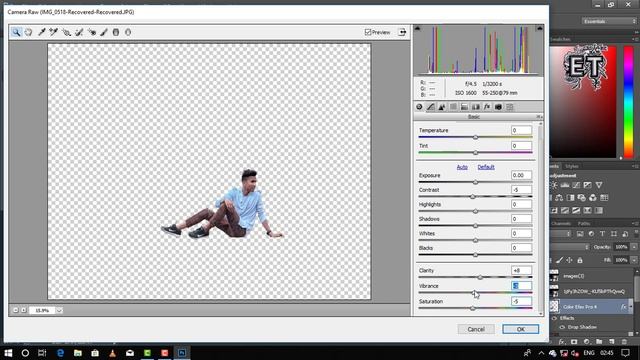Open the layer Fill dropdown arrow

point(634,260)
